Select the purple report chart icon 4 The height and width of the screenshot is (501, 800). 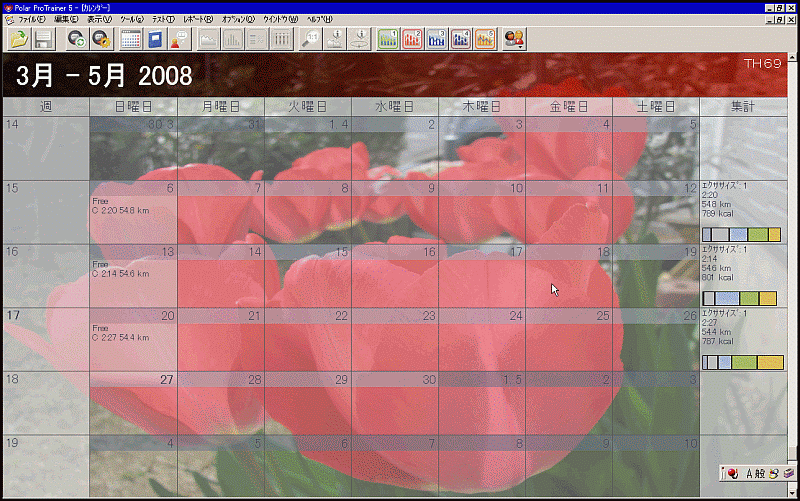click(461, 39)
